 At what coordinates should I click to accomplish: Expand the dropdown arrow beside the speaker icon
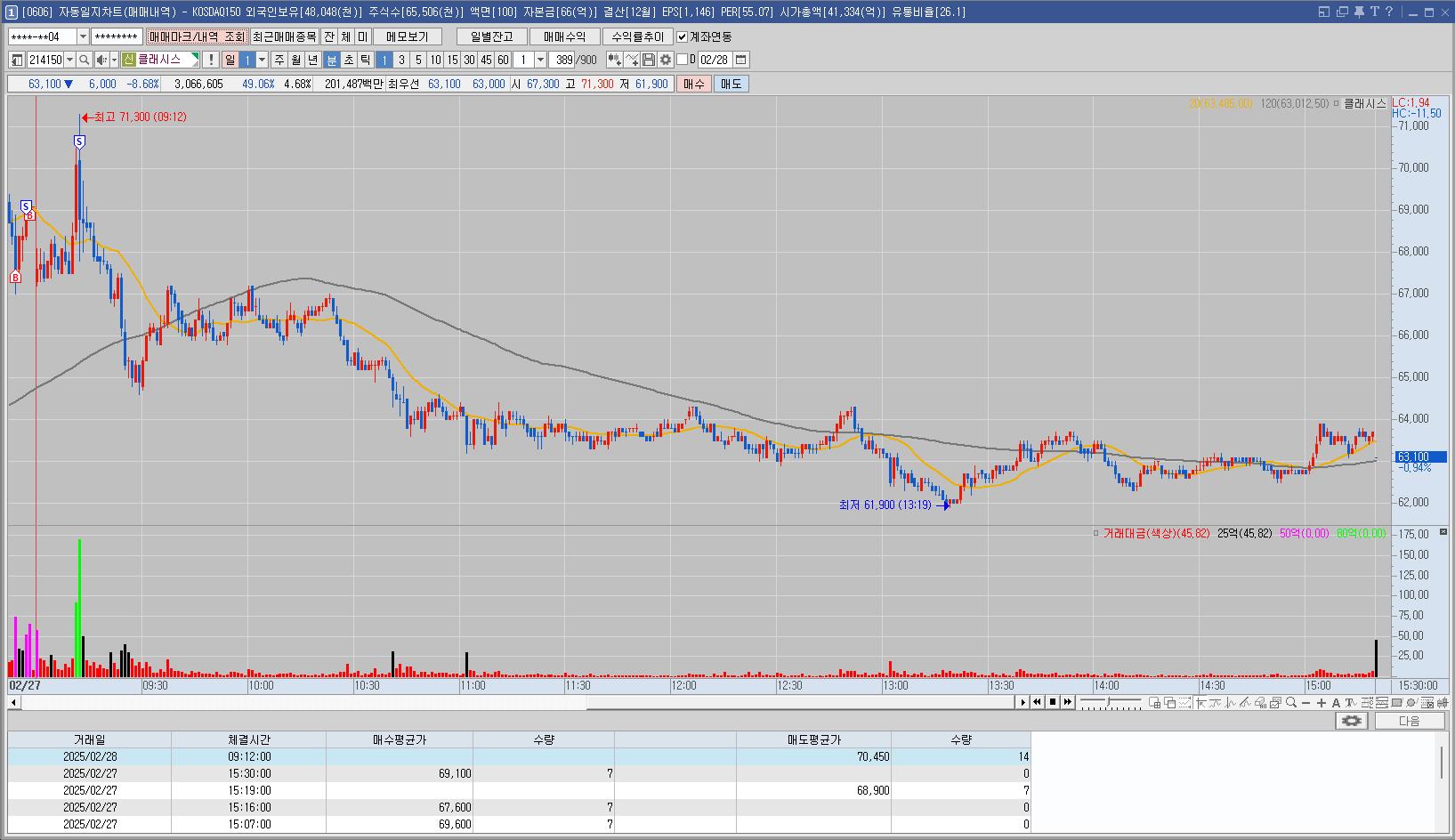[x=113, y=60]
